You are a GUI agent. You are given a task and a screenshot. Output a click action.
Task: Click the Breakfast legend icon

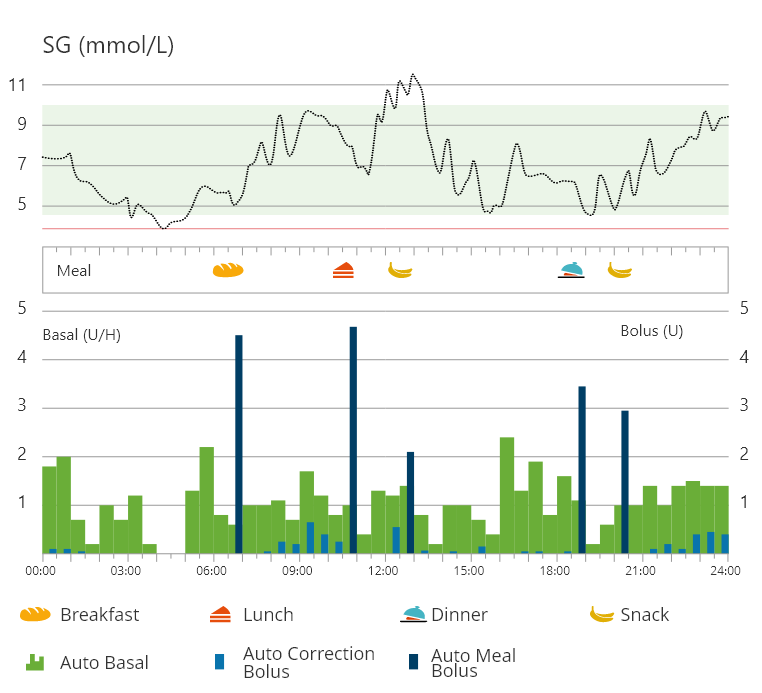35,615
